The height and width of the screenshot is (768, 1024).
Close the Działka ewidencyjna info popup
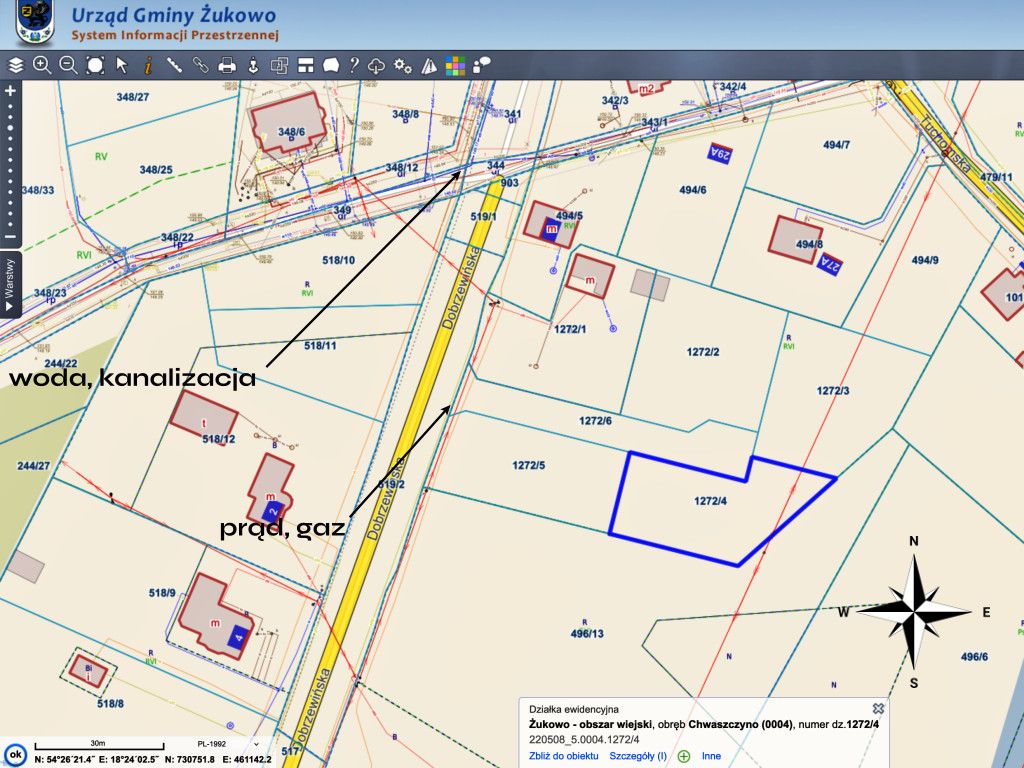tap(878, 708)
